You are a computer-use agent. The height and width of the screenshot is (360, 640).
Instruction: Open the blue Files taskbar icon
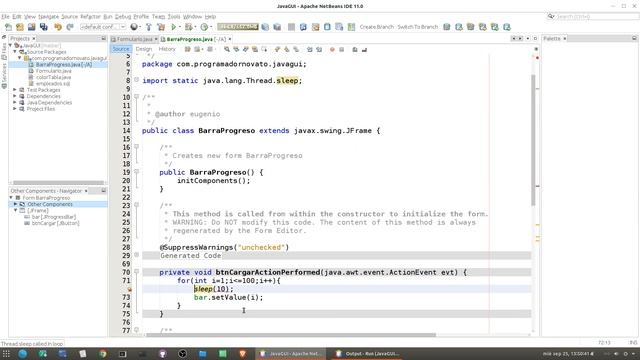tap(202, 354)
